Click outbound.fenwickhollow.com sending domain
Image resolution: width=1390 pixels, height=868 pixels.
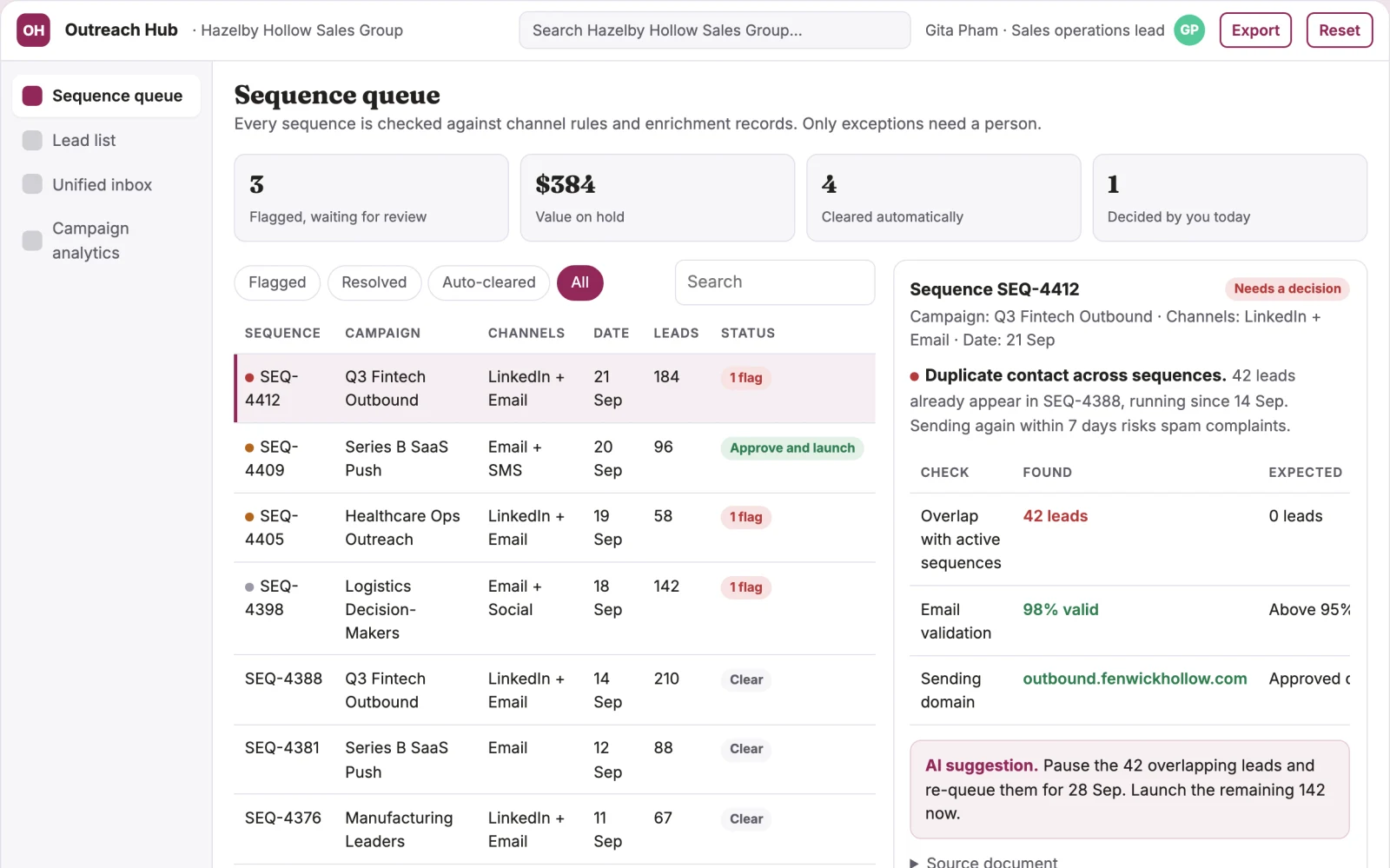[1135, 679]
